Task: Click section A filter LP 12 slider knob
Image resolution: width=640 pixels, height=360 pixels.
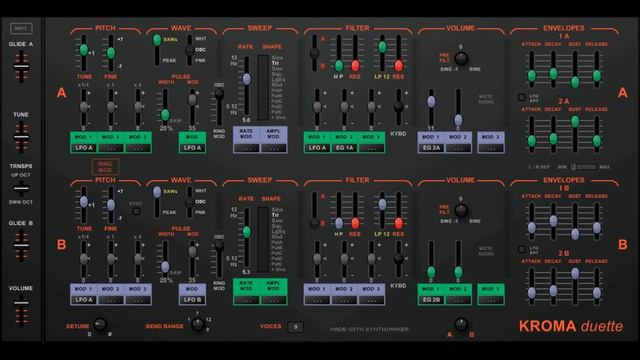Action: (382, 47)
